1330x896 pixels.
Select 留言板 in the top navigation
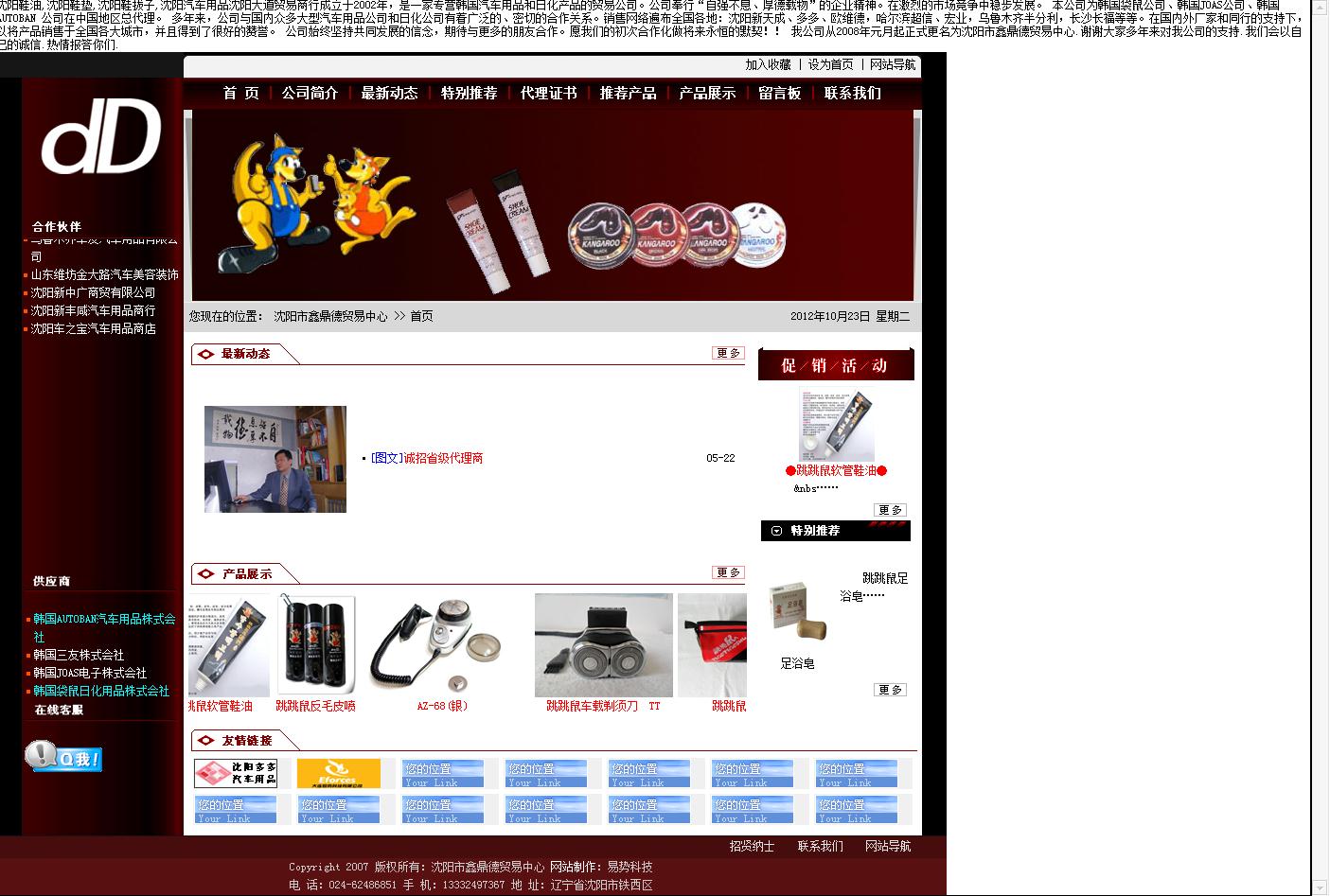click(x=780, y=93)
